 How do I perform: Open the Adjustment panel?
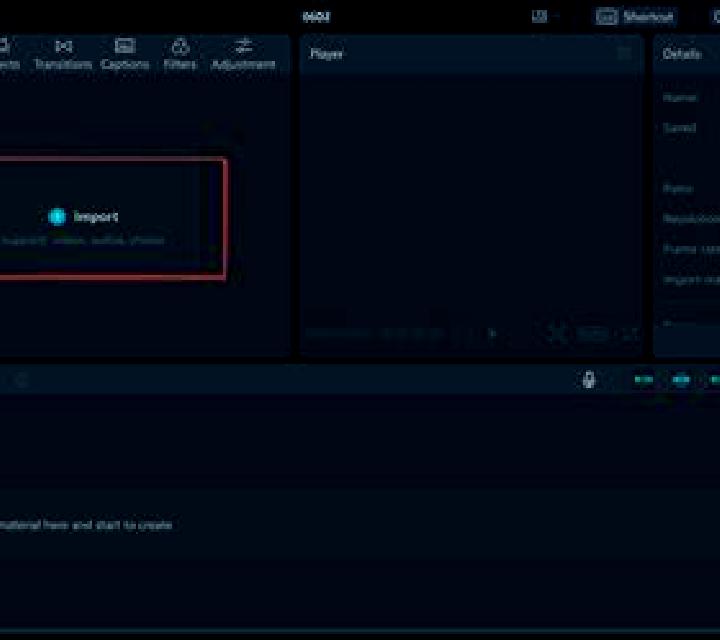[x=243, y=55]
